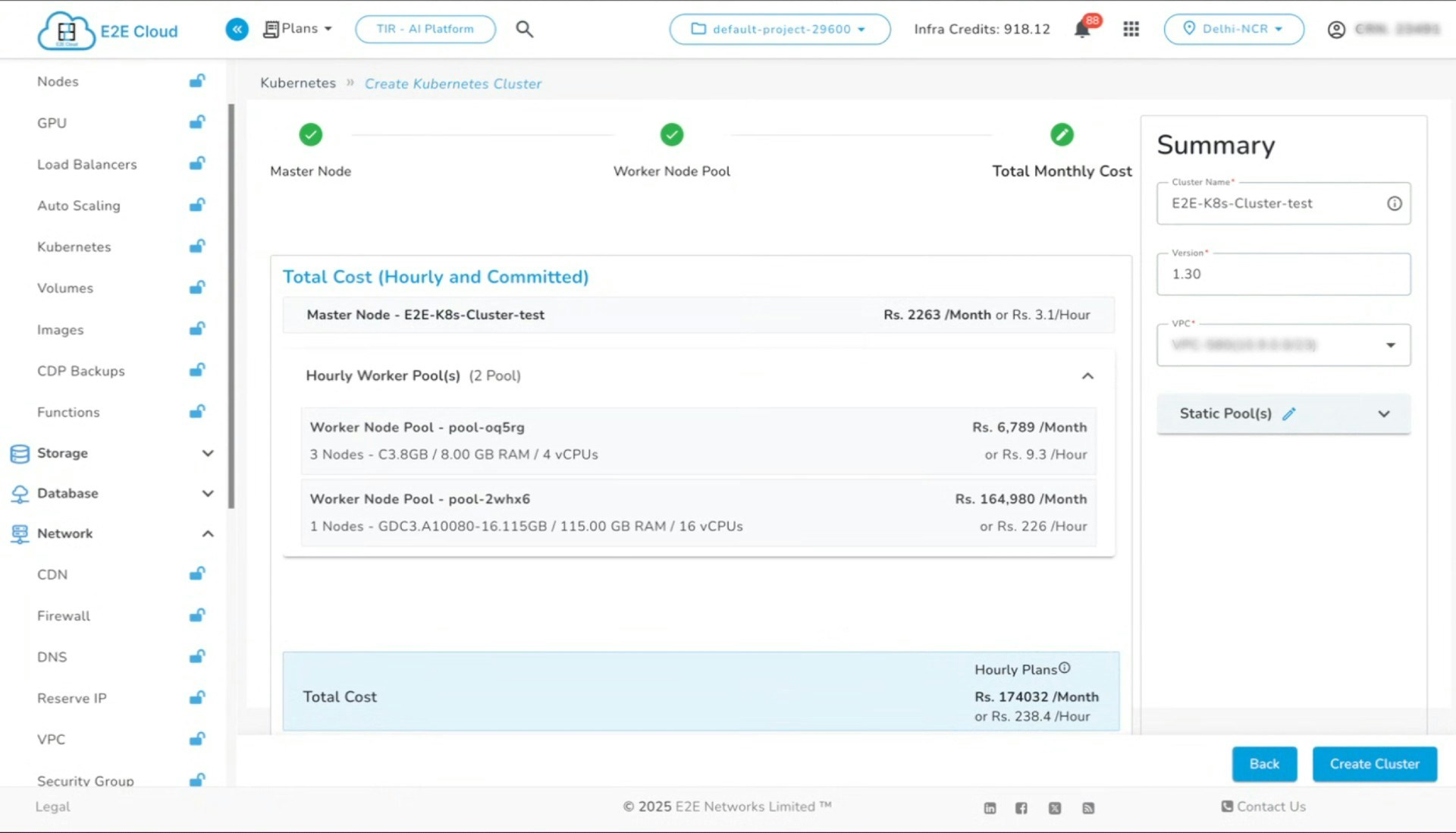Open the Plans dropdown menu
The image size is (1456, 833).
297,29
